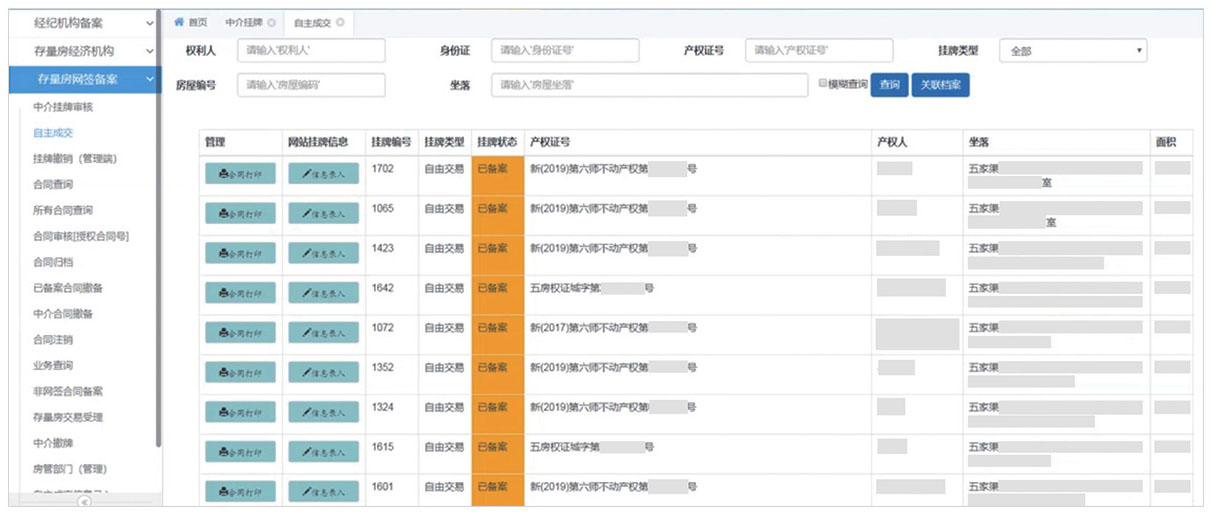Viewport: 1222px width, 518px height.
Task: Click the 挂牌编号 column header
Action: [391, 143]
